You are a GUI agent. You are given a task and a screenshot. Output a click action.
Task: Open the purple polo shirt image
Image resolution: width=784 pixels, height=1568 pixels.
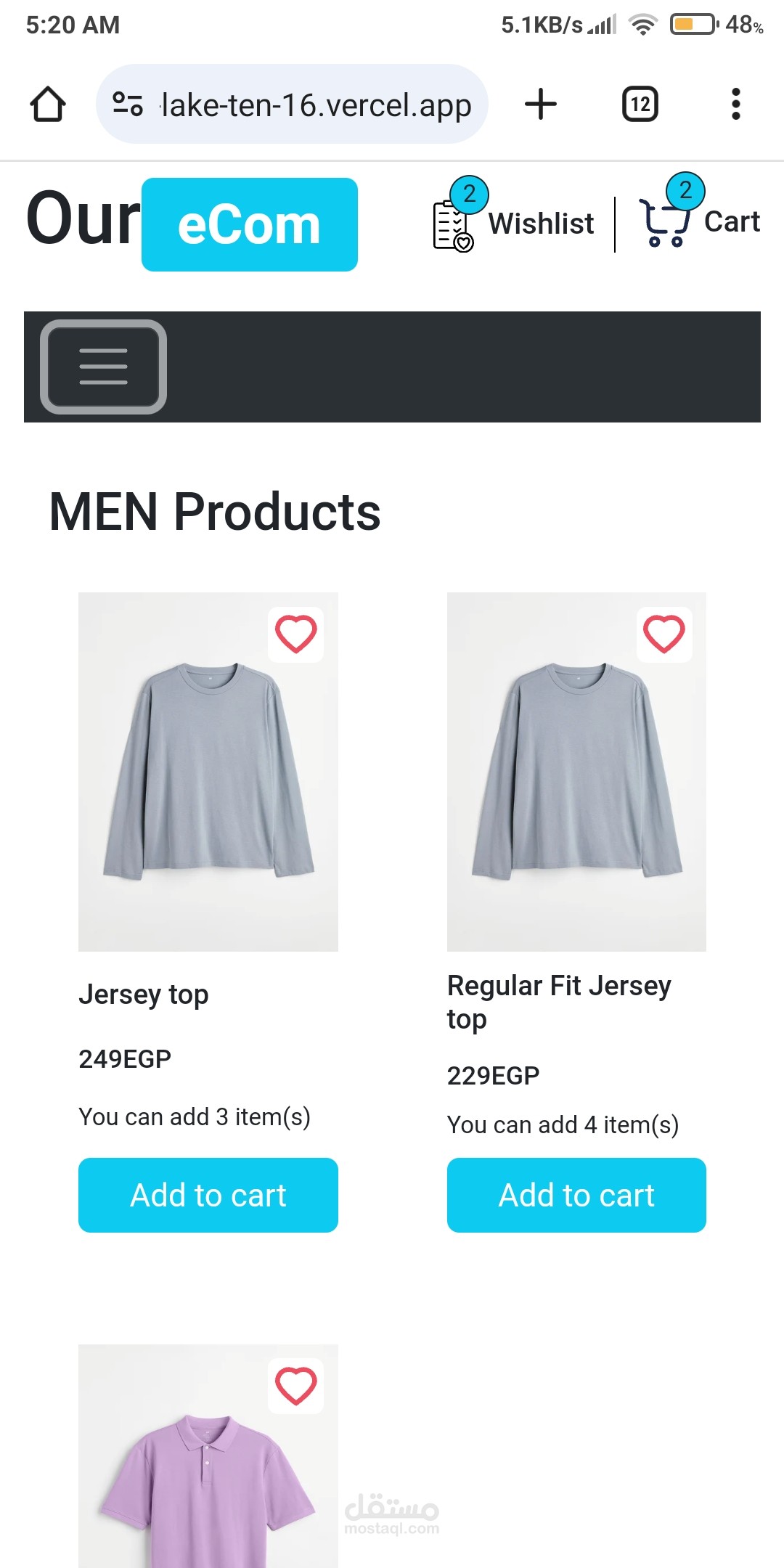pyautogui.click(x=208, y=1481)
